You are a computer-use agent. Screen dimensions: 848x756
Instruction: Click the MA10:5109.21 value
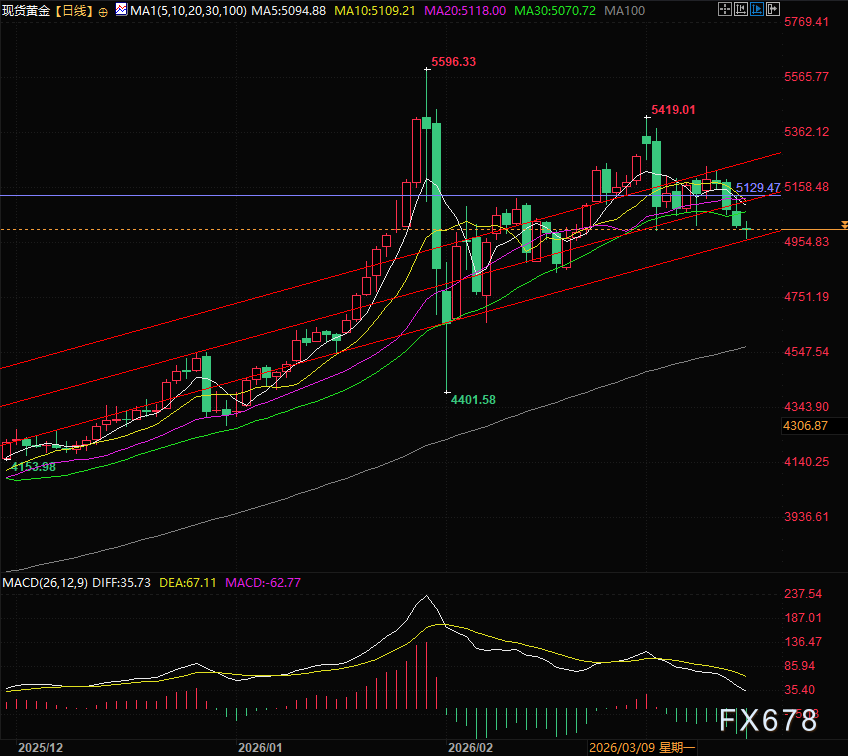375,10
